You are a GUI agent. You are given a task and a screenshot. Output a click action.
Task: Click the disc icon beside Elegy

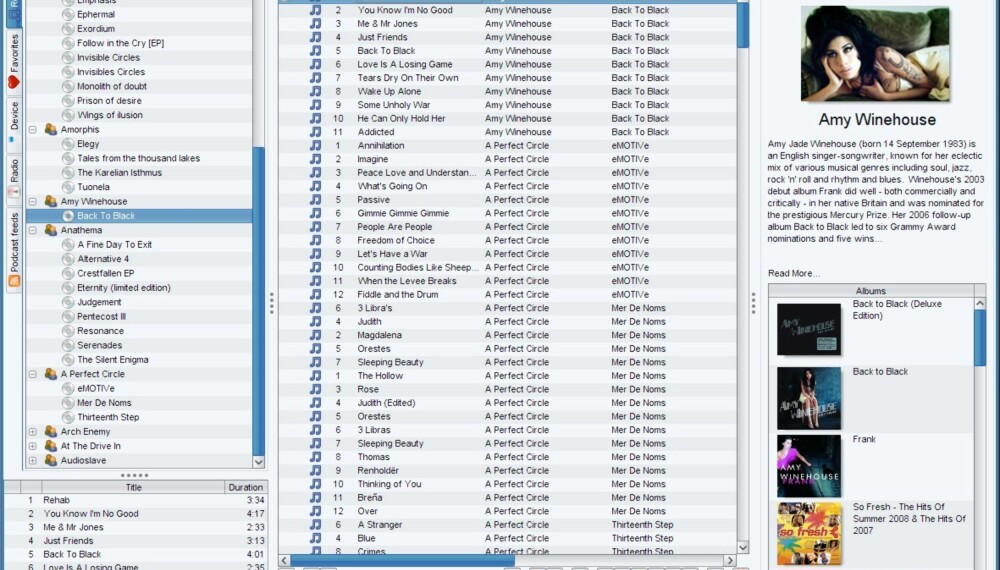coord(68,144)
